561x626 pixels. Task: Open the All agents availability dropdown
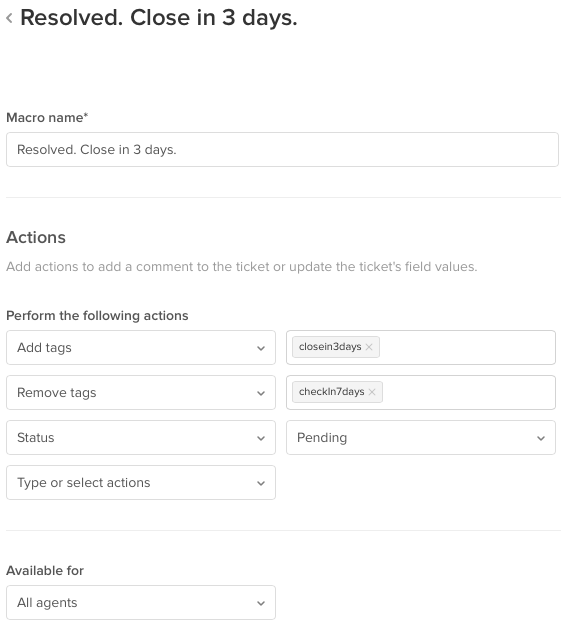coord(141,603)
